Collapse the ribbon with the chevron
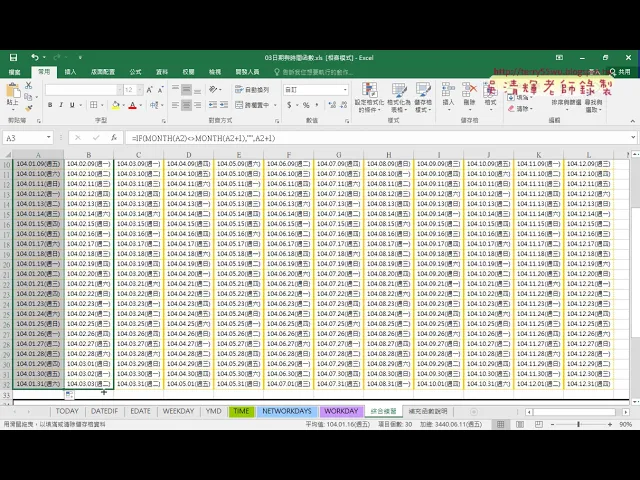640x480 pixels. coord(632,121)
